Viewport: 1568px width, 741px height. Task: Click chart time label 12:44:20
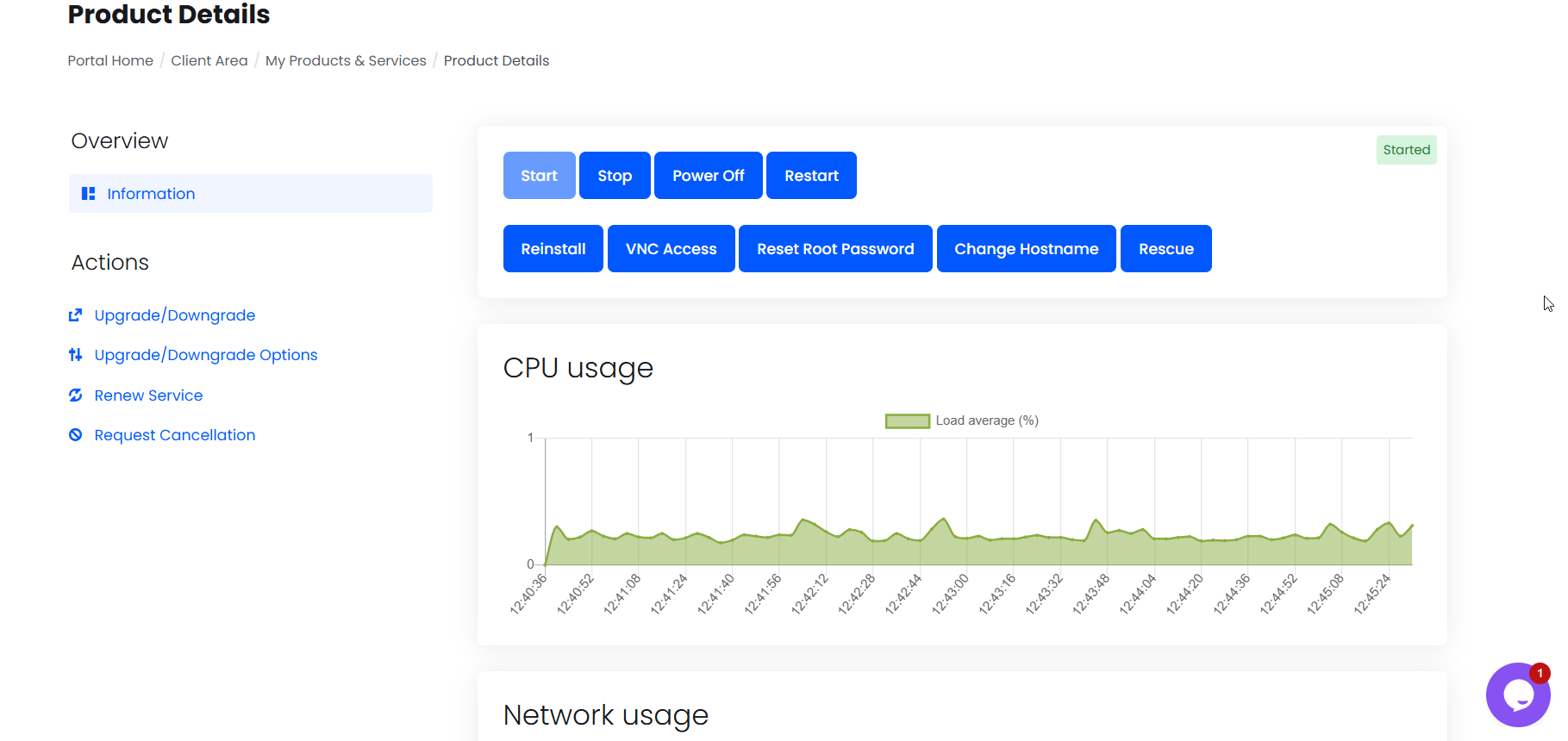click(x=1184, y=595)
